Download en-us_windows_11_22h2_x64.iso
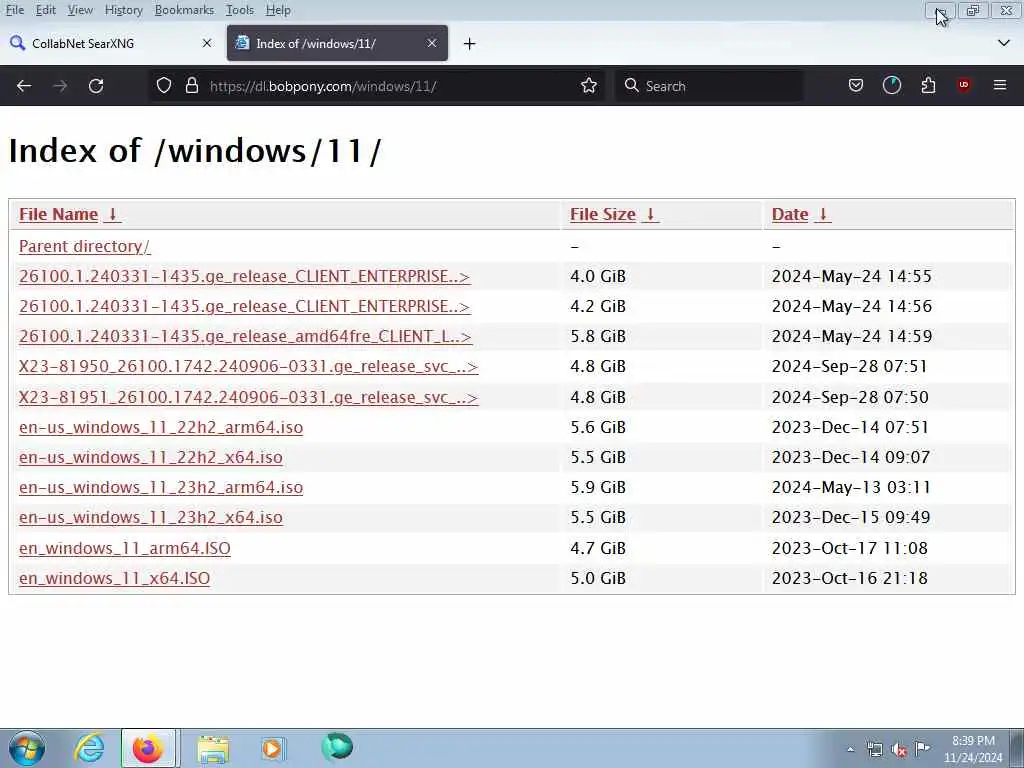Image resolution: width=1024 pixels, height=768 pixels. (x=151, y=457)
